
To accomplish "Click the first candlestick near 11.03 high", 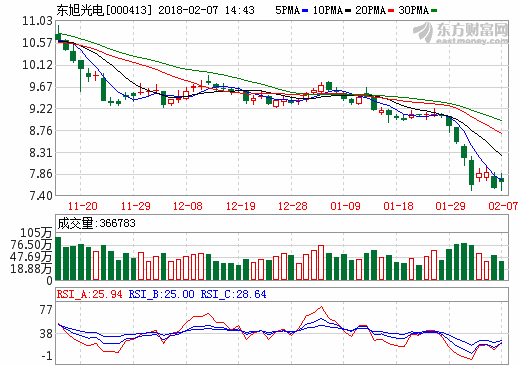I will 58,34.
